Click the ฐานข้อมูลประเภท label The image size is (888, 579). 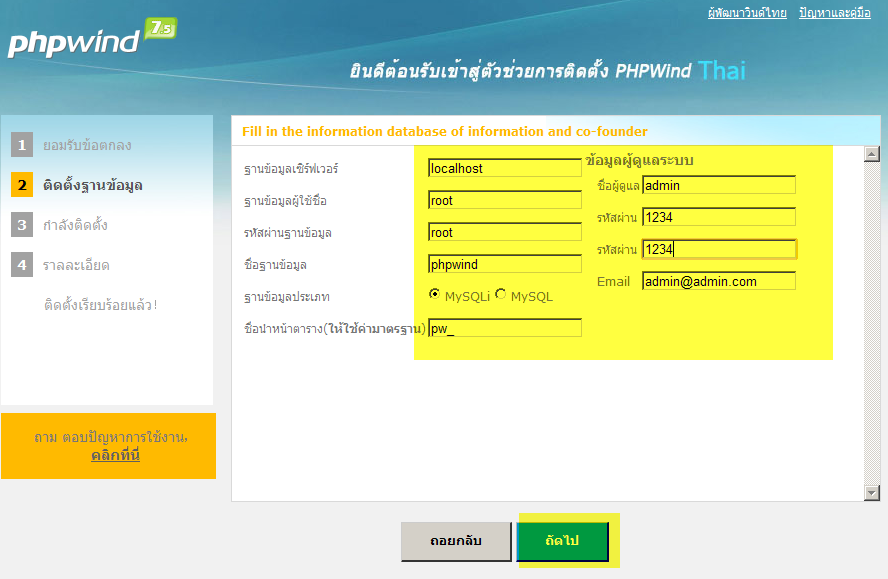[287, 296]
